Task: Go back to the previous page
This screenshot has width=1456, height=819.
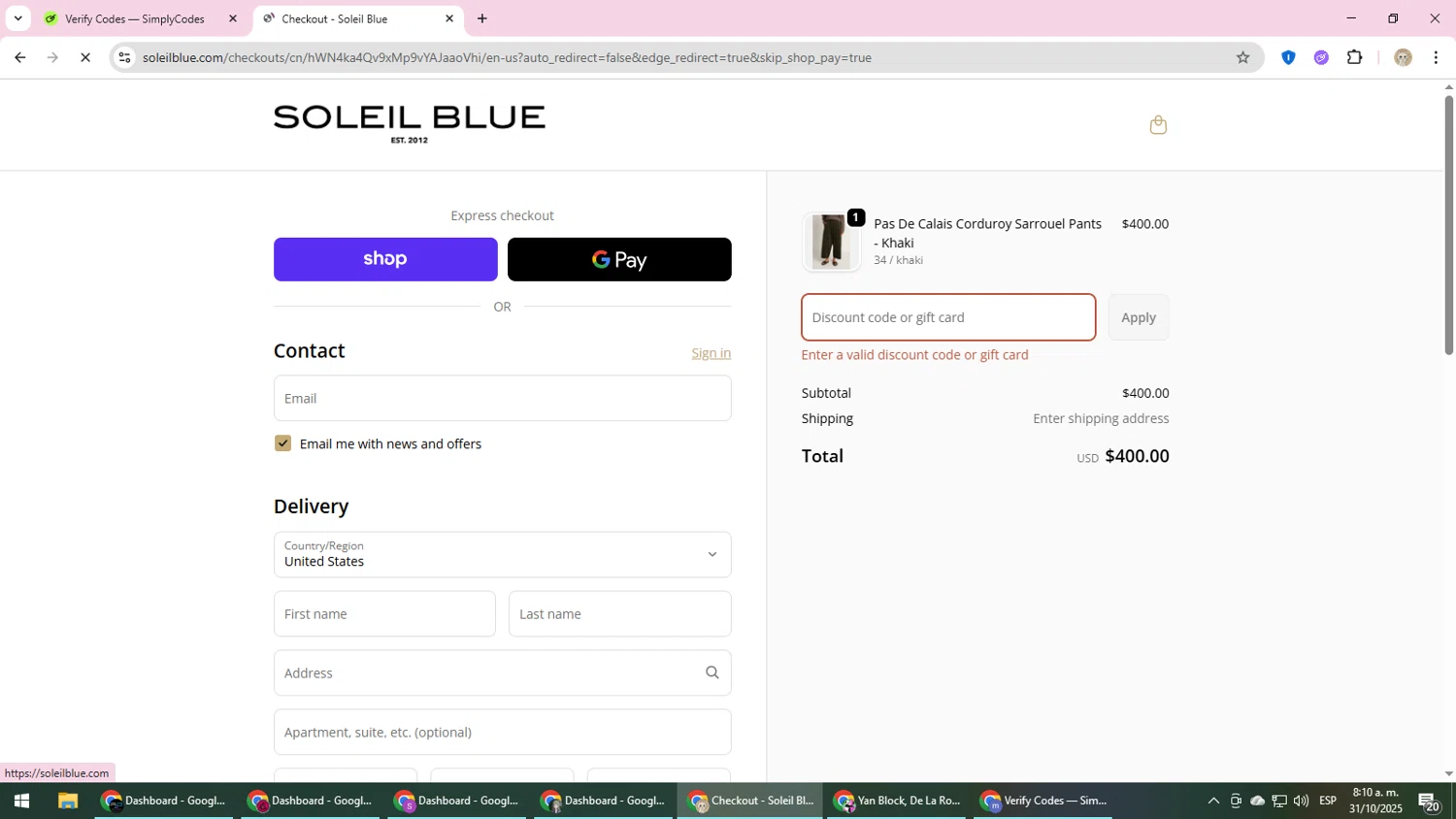Action: click(x=19, y=57)
